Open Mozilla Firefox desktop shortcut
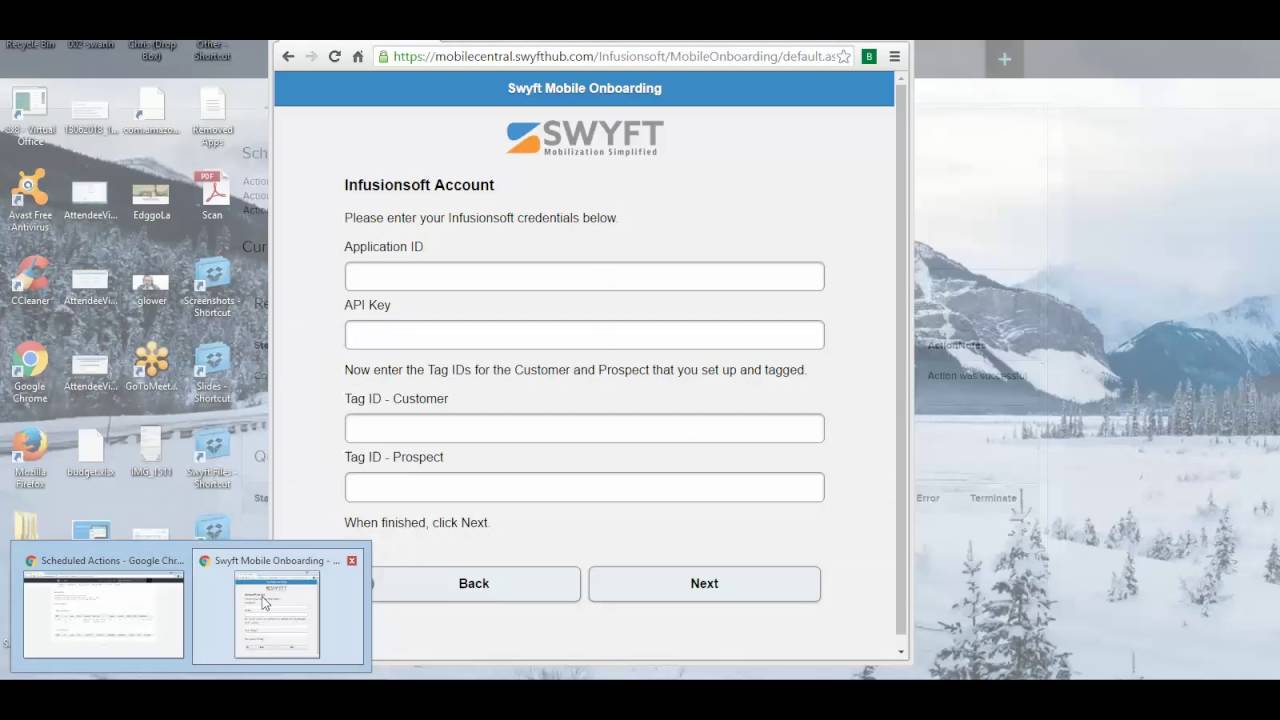The height and width of the screenshot is (720, 1280). point(30,459)
